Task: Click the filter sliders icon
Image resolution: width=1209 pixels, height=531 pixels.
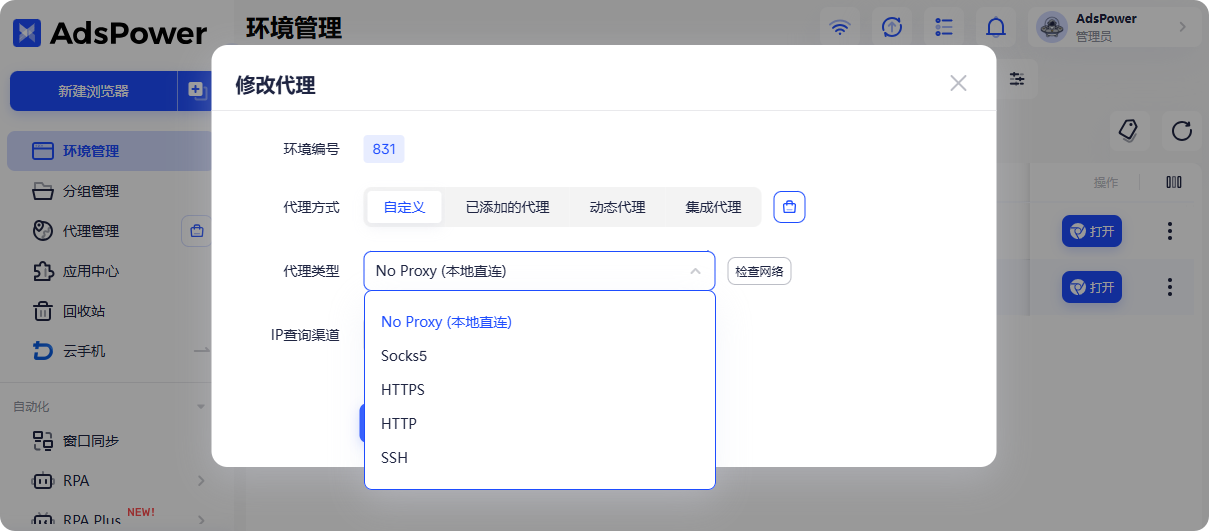Action: click(1018, 79)
